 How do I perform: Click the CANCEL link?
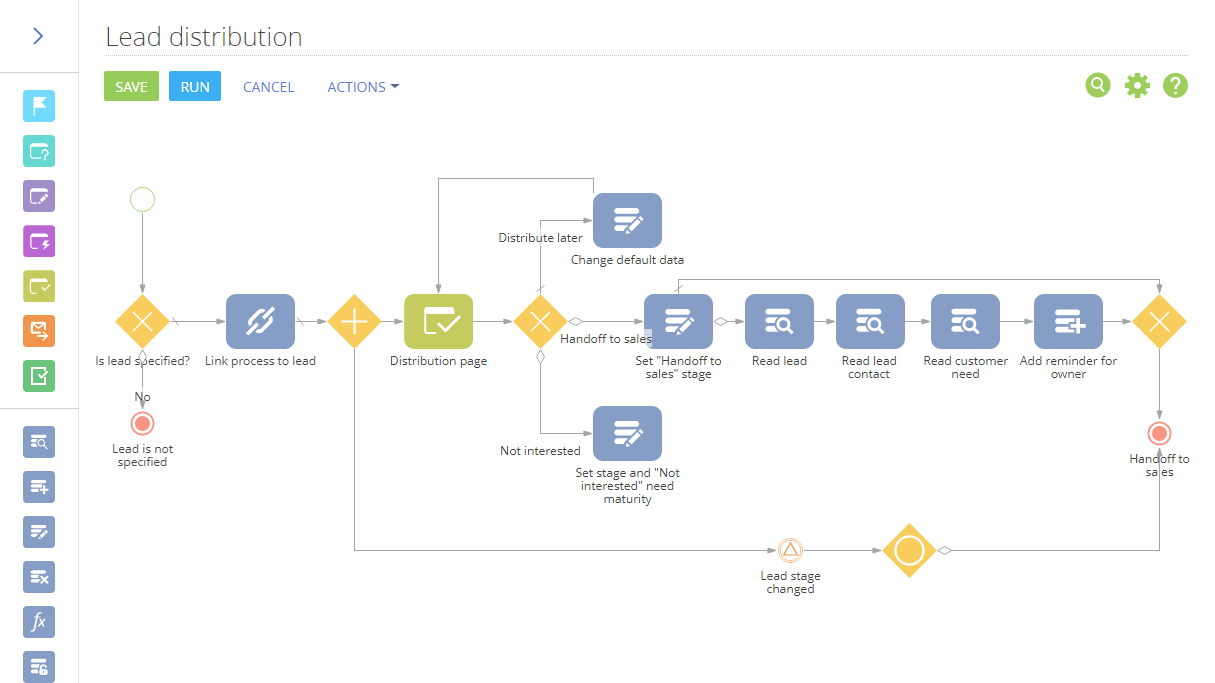point(268,87)
